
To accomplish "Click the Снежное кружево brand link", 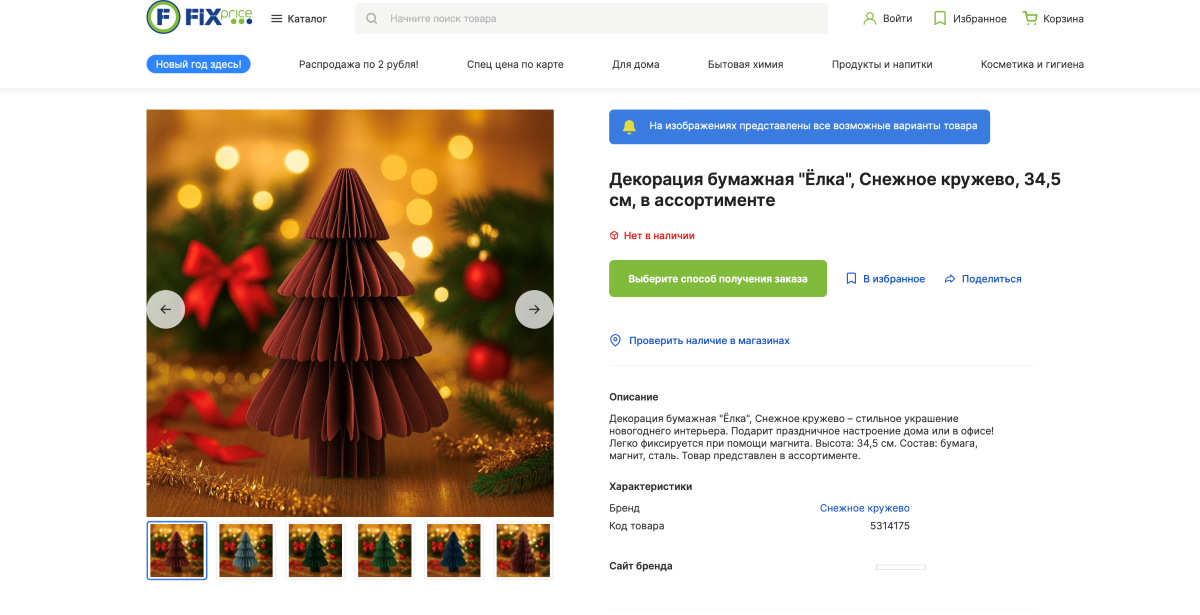I will click(x=864, y=508).
